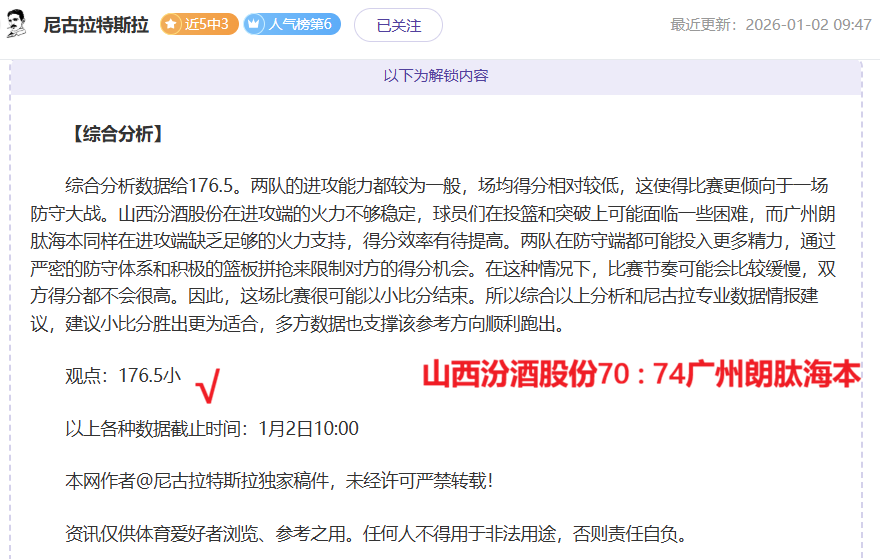Click the crown icon in the blue badge
This screenshot has height=559, width=880.
(255, 25)
